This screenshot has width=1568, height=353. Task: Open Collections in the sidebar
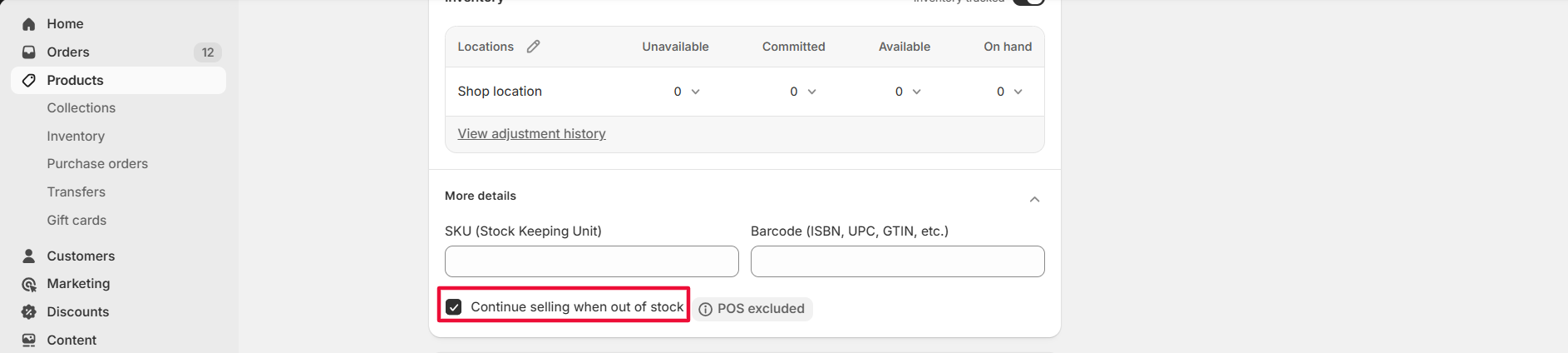pyautogui.click(x=81, y=108)
